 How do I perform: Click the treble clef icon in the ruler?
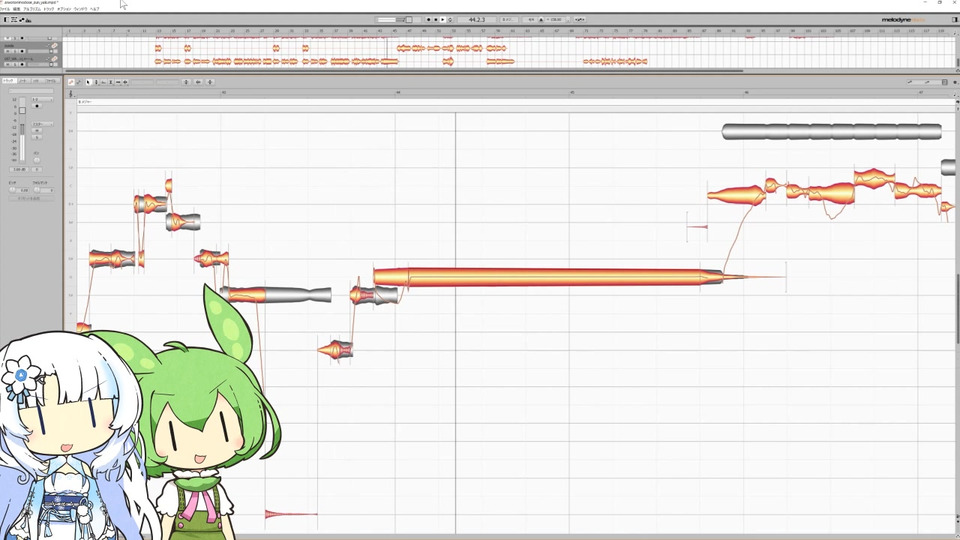pyautogui.click(x=71, y=94)
